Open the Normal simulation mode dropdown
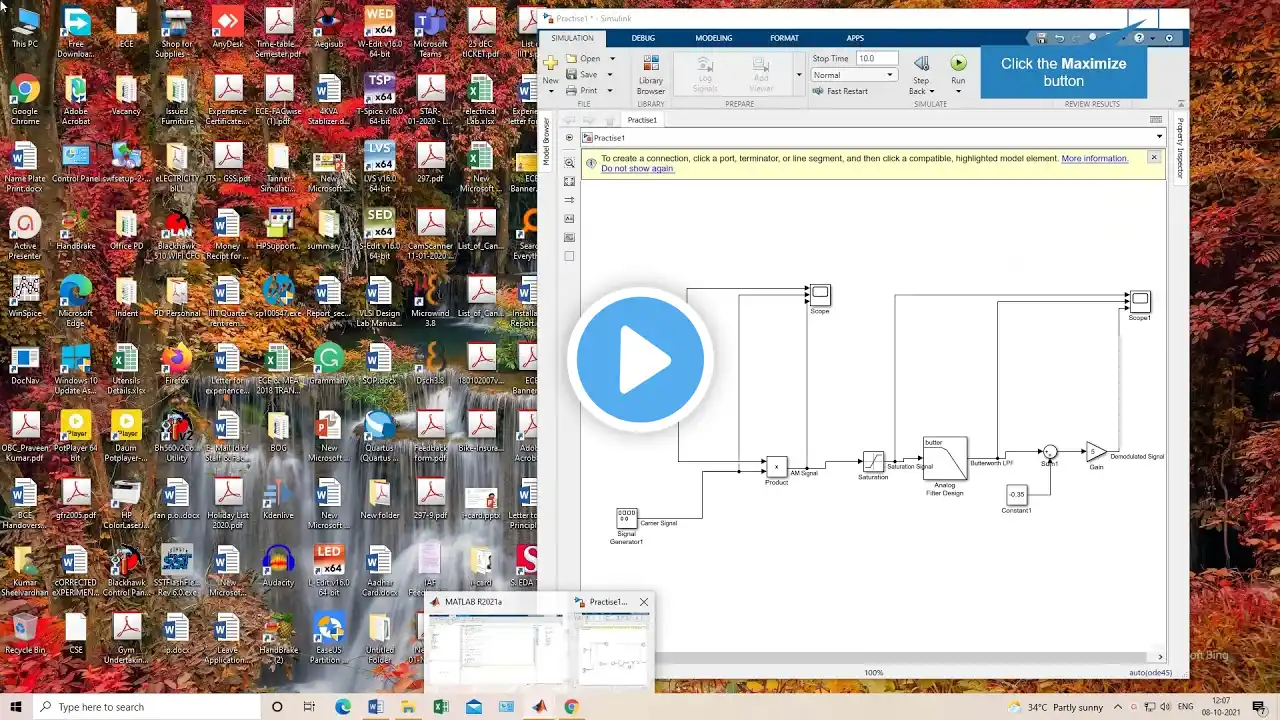The image size is (1280, 720). click(853, 75)
